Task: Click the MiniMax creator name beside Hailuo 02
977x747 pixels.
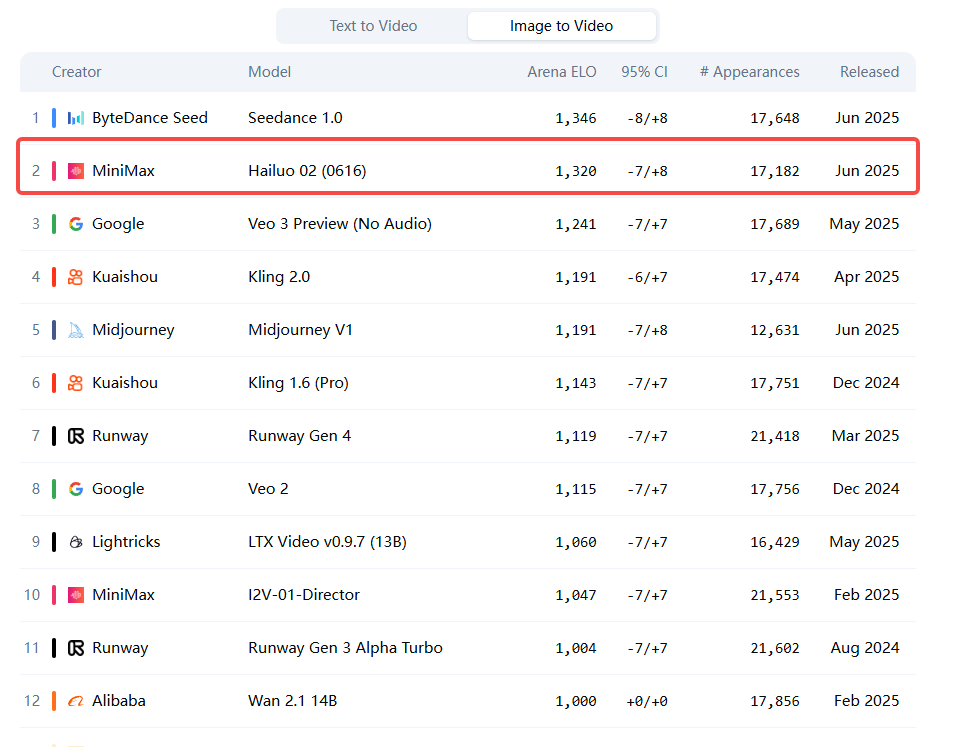Action: coord(123,171)
